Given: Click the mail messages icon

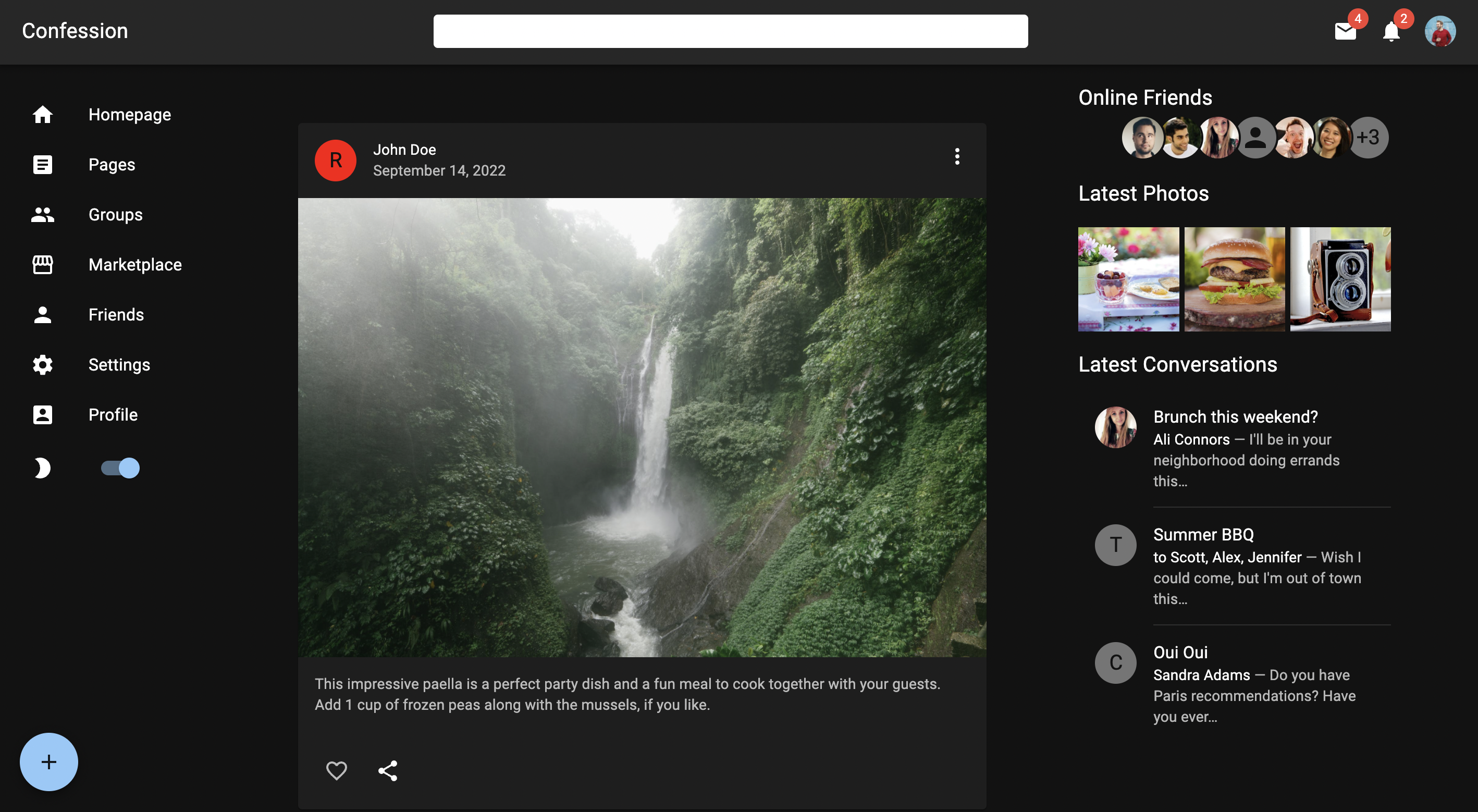Looking at the screenshot, I should [x=1345, y=32].
